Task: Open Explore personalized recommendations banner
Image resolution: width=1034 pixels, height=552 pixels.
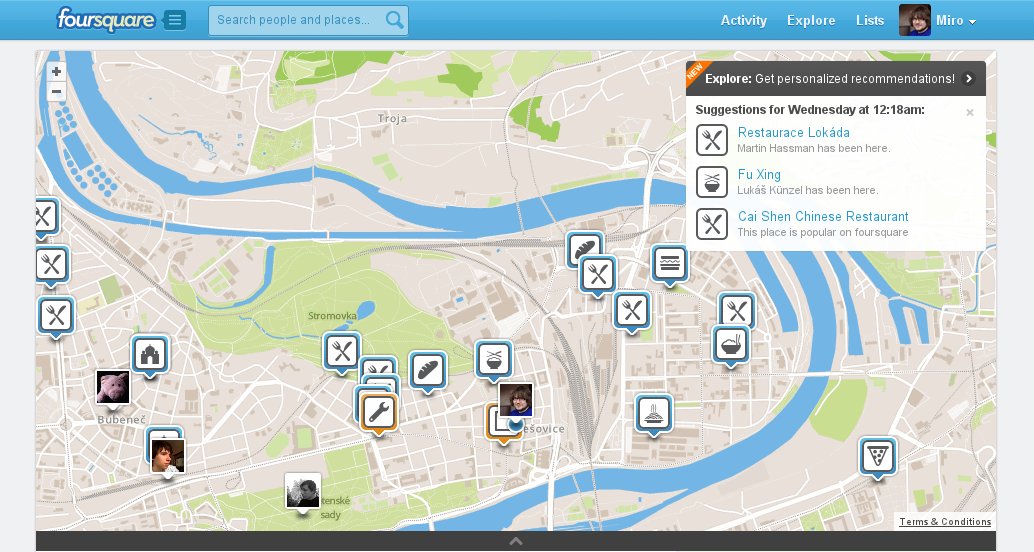Action: click(x=836, y=78)
